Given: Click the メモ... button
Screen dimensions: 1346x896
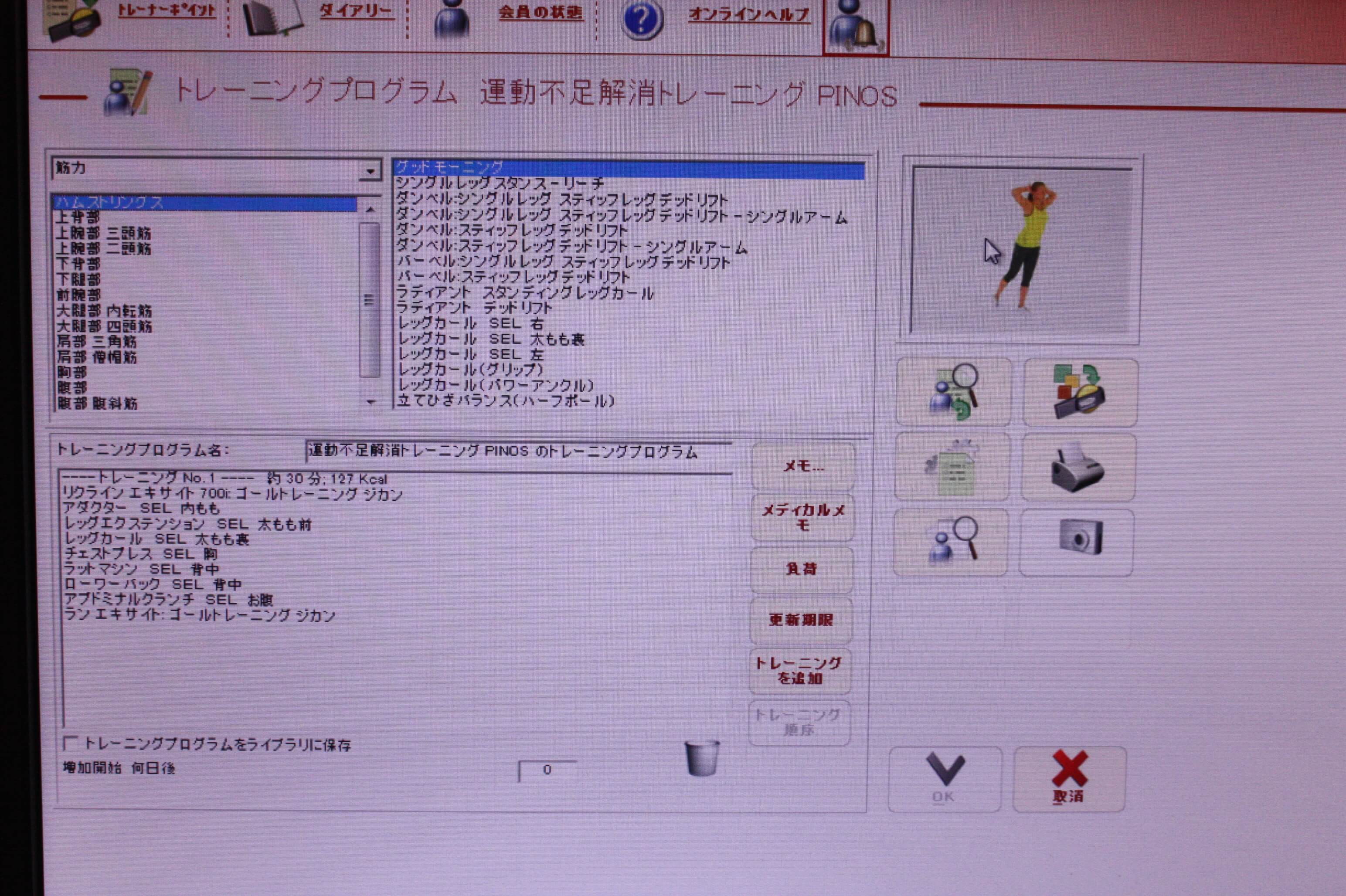Looking at the screenshot, I should [802, 466].
